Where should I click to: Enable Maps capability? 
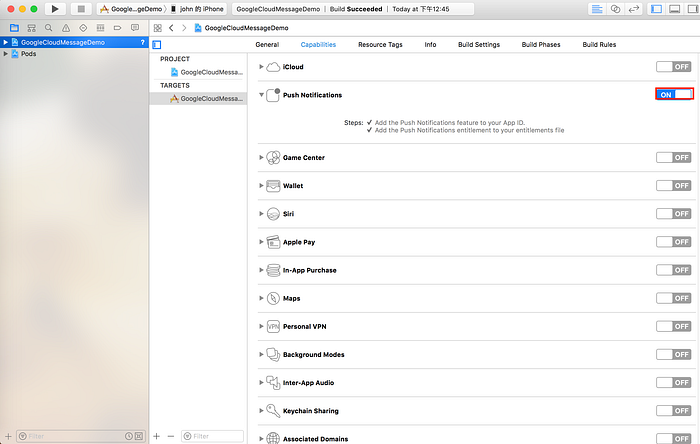pyautogui.click(x=674, y=298)
